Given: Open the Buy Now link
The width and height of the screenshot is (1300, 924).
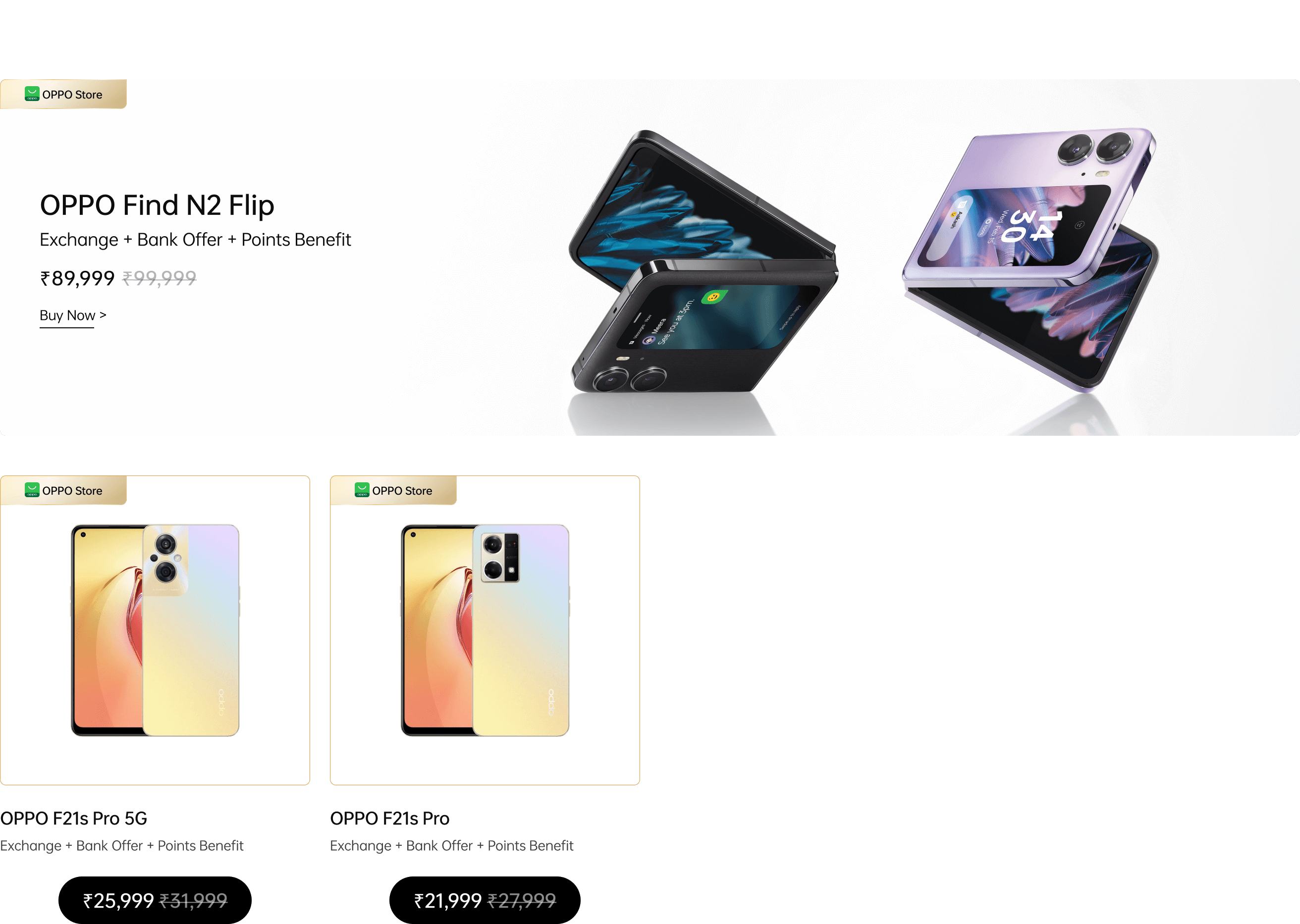Looking at the screenshot, I should pos(67,315).
